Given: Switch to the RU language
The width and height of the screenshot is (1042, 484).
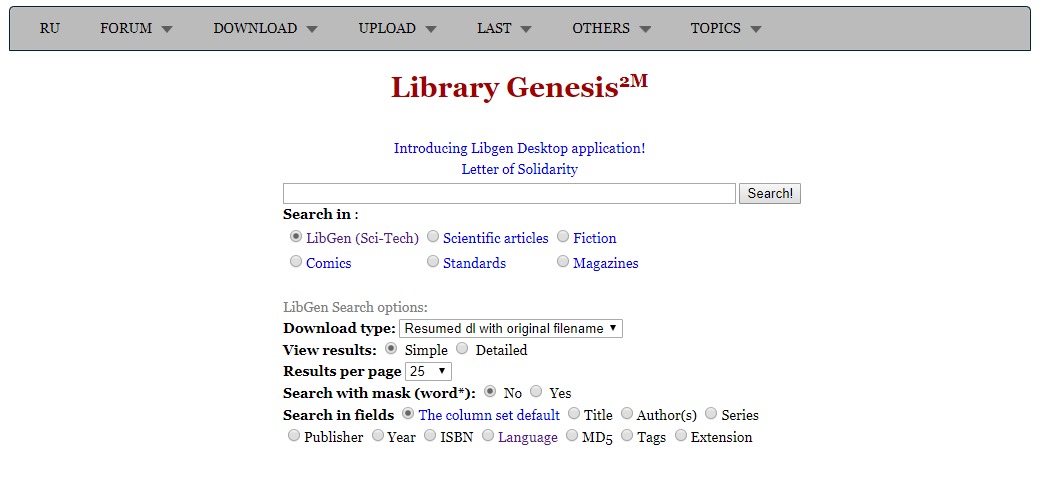Looking at the screenshot, I should 50,29.
